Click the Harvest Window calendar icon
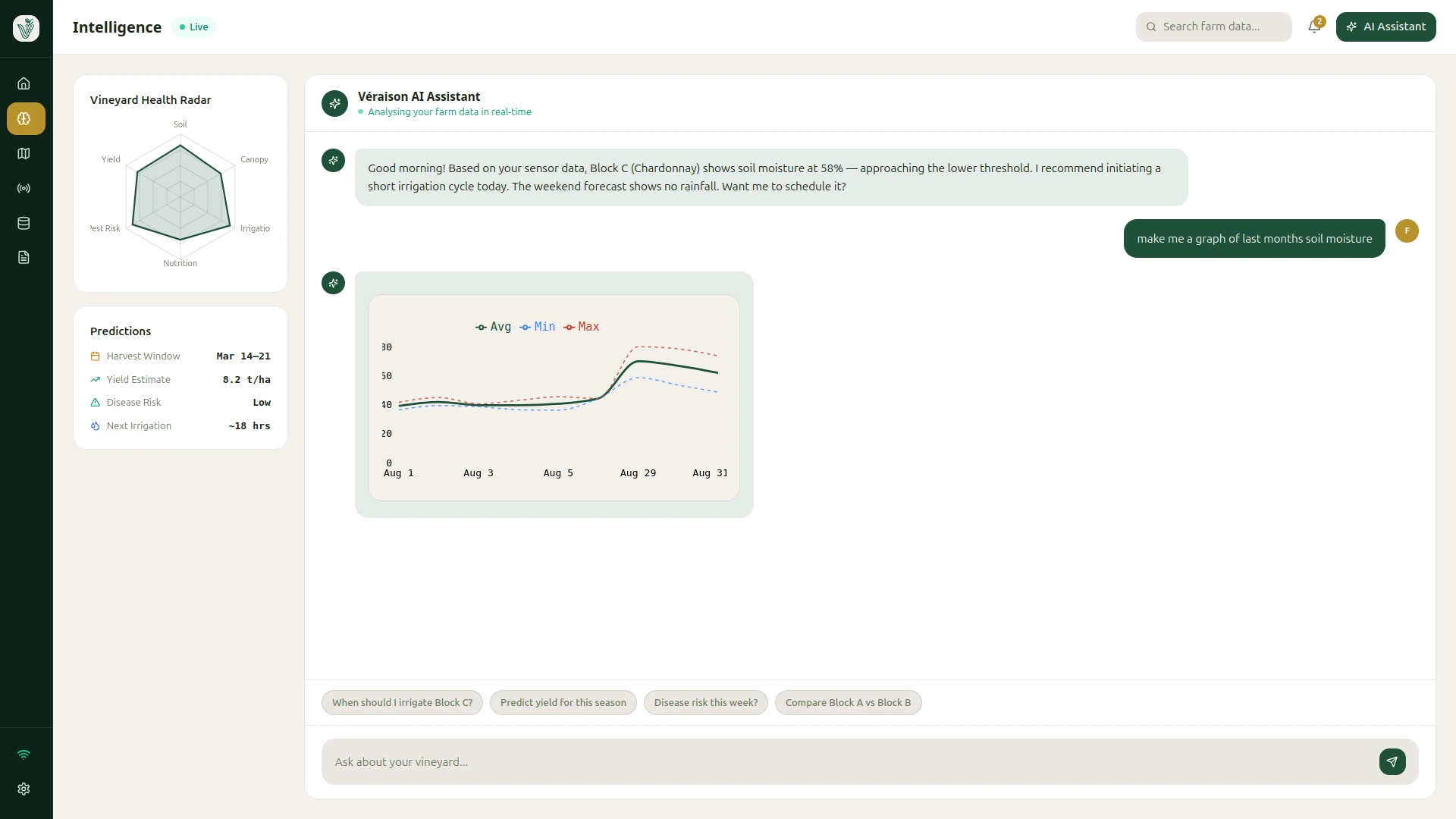Screen dimensions: 1456x819 pos(95,356)
